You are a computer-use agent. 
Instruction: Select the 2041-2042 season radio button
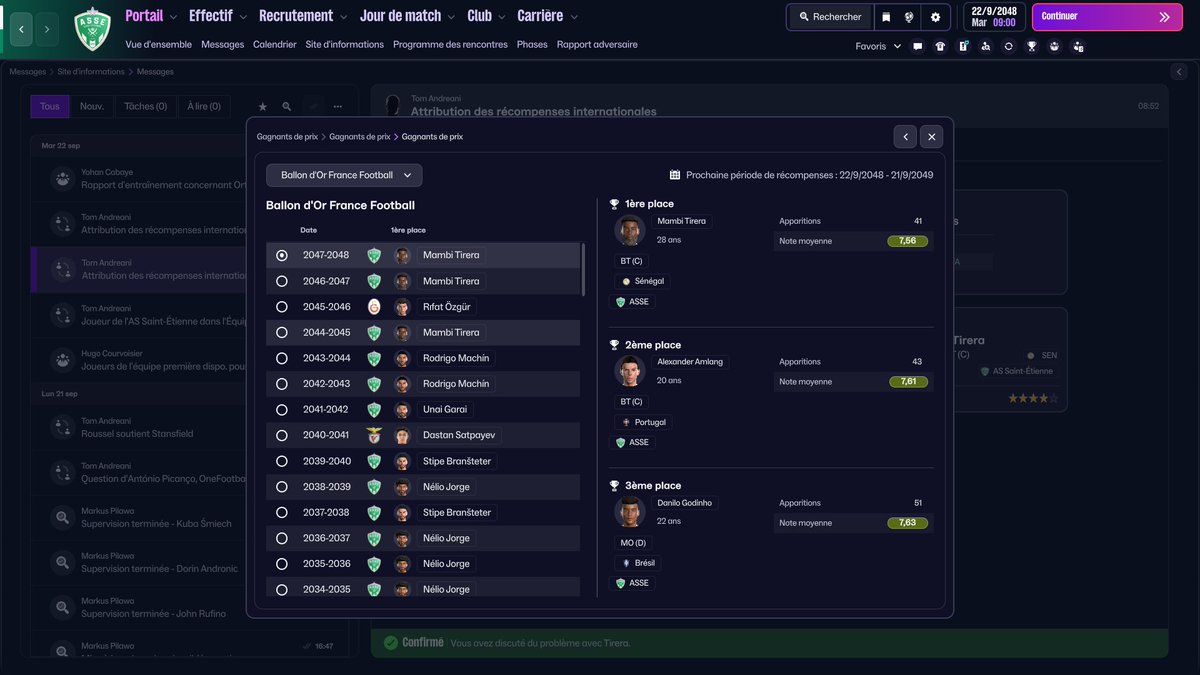[x=282, y=409]
